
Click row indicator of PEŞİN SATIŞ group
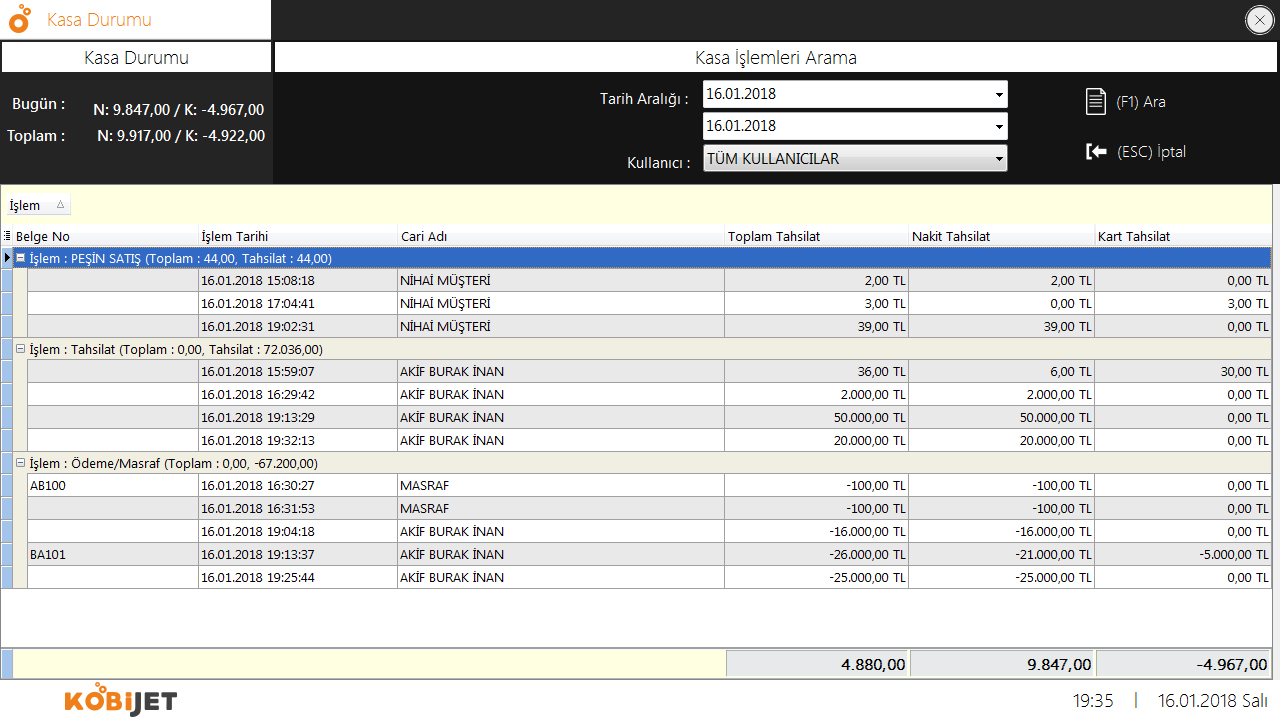7,258
